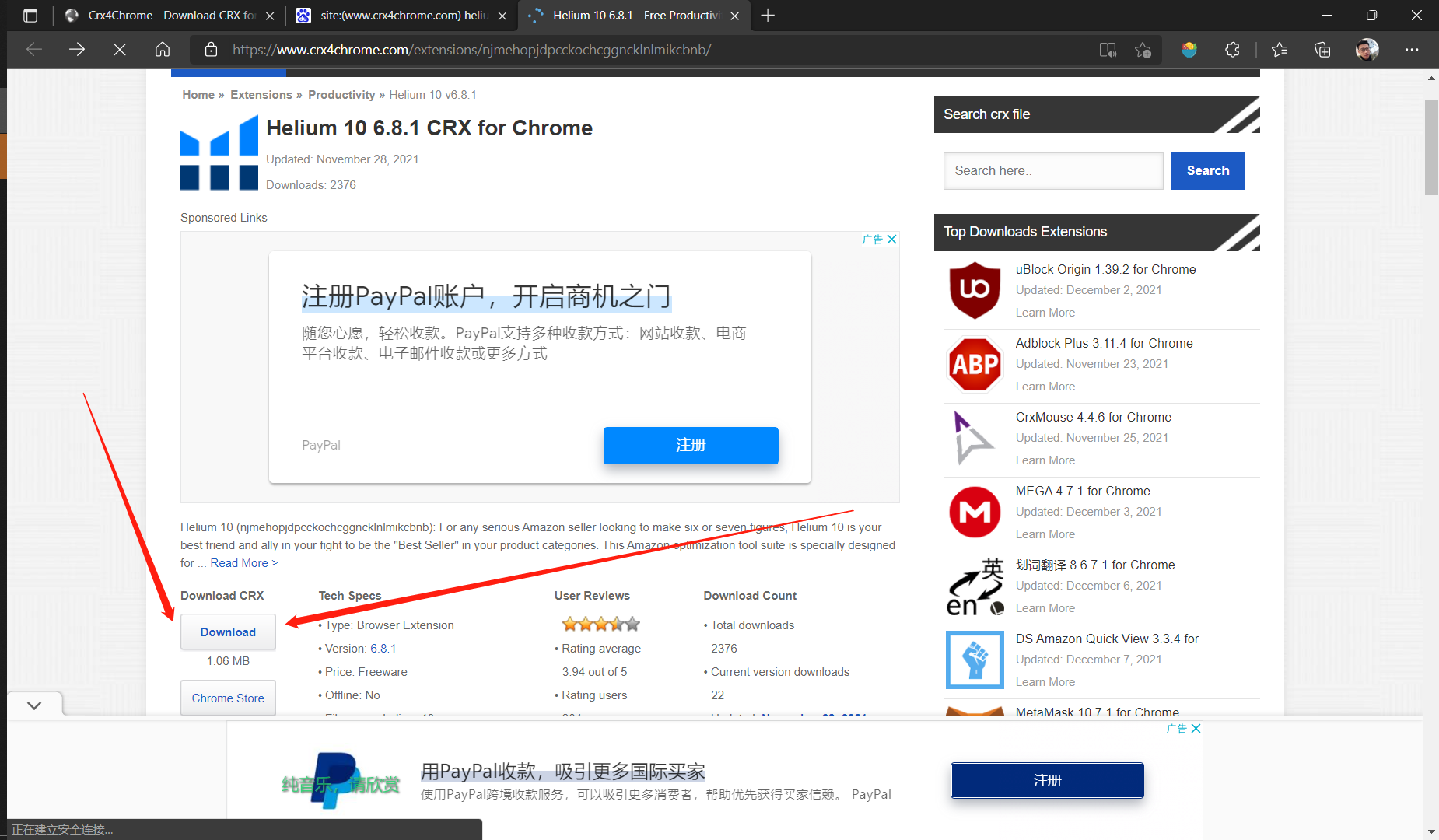Collapse the bottom ad with chevron

[34, 705]
